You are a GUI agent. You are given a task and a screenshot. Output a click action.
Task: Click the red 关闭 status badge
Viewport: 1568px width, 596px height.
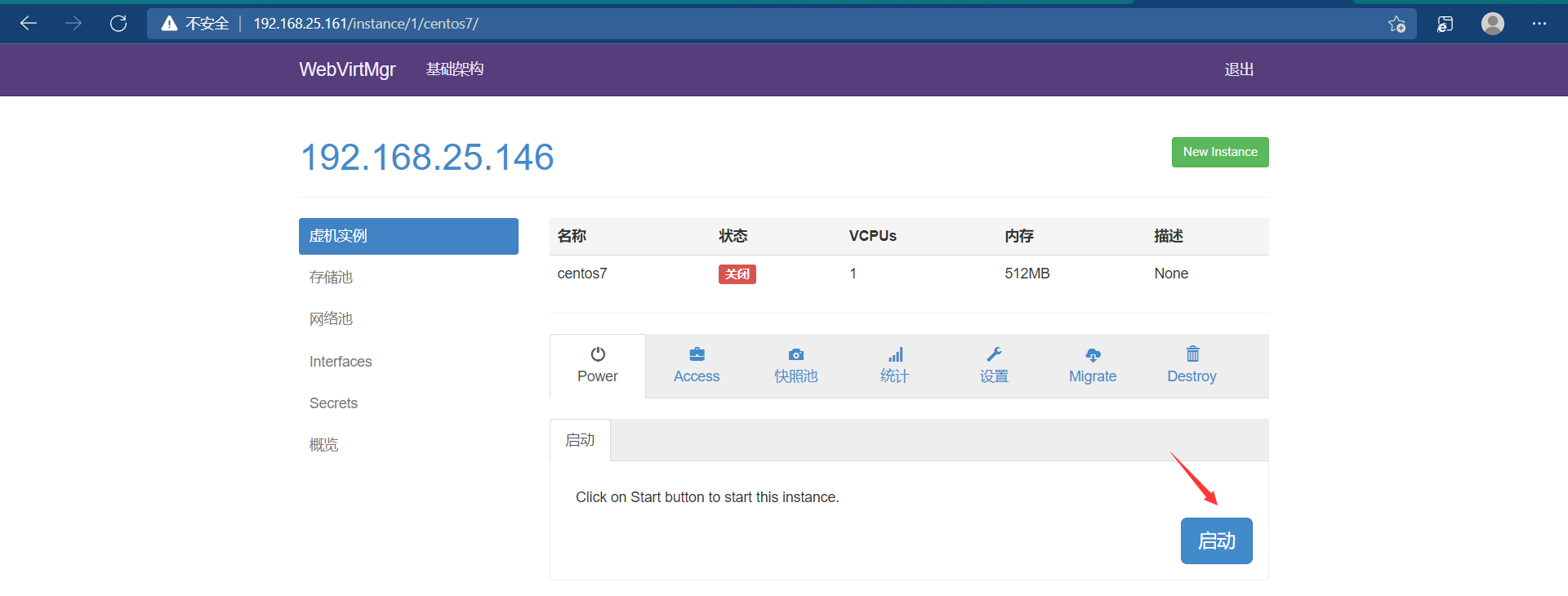point(737,274)
